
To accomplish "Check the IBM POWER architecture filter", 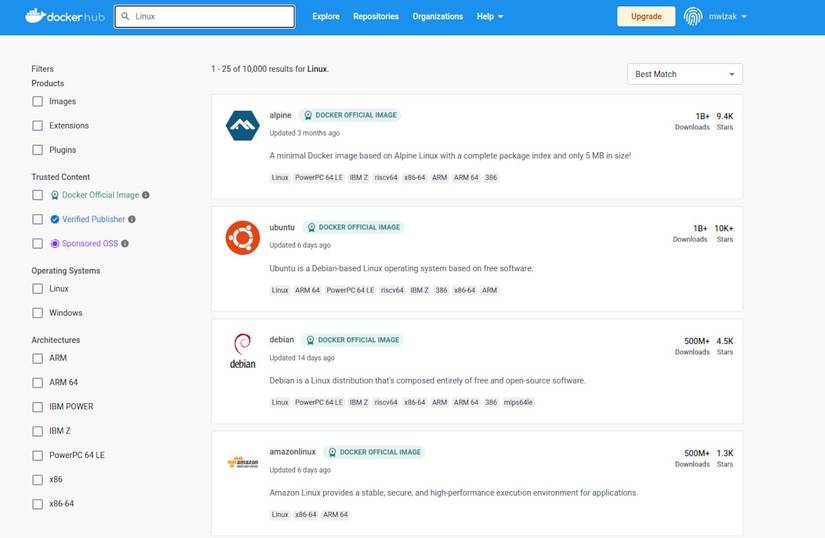I will pos(37,407).
